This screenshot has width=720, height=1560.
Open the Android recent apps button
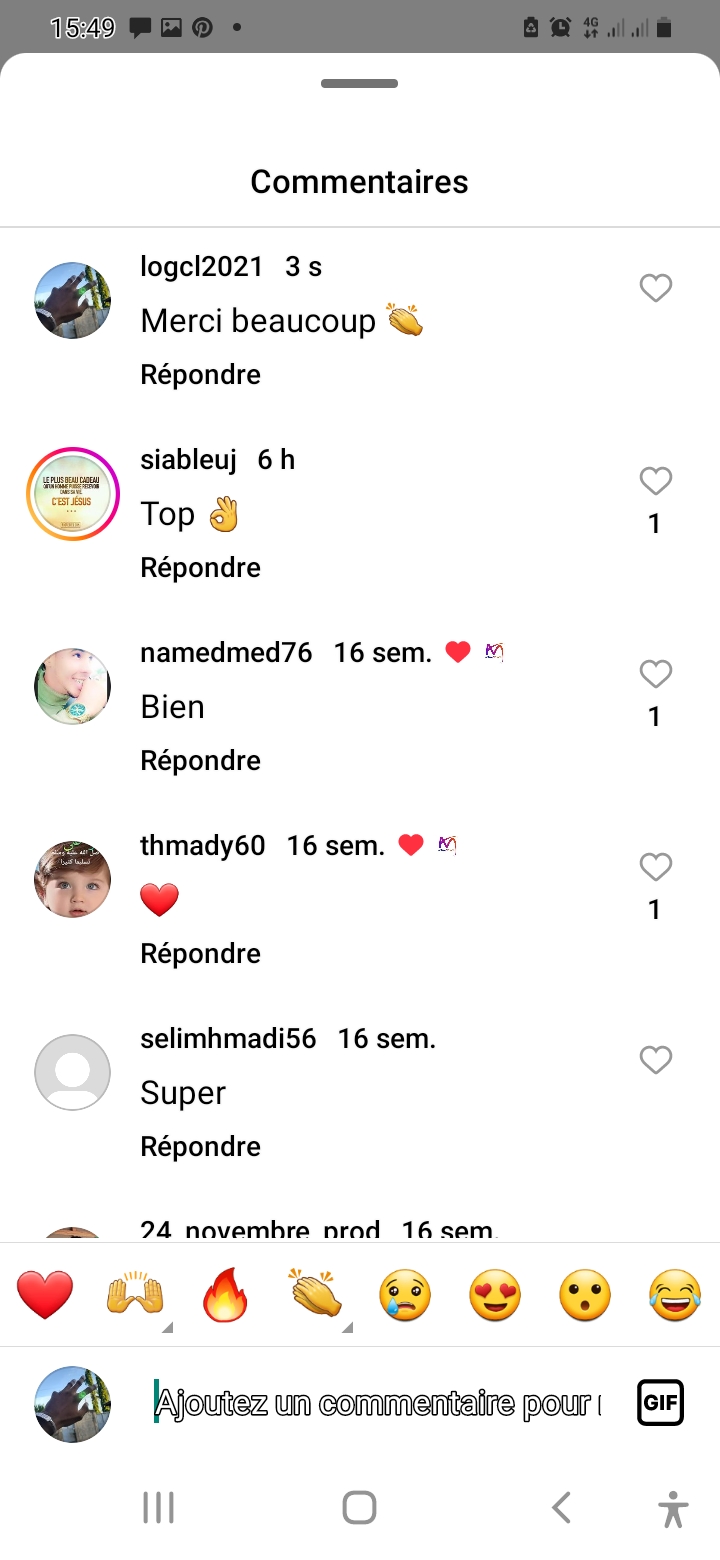[x=159, y=1507]
